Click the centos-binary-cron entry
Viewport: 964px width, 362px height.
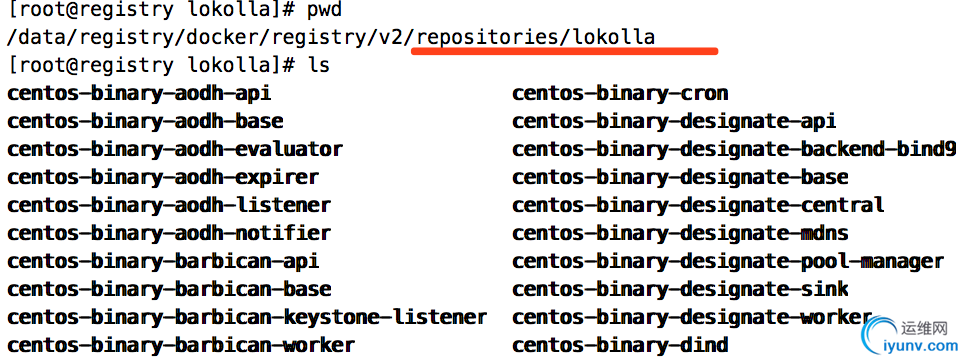pyautogui.click(x=620, y=93)
